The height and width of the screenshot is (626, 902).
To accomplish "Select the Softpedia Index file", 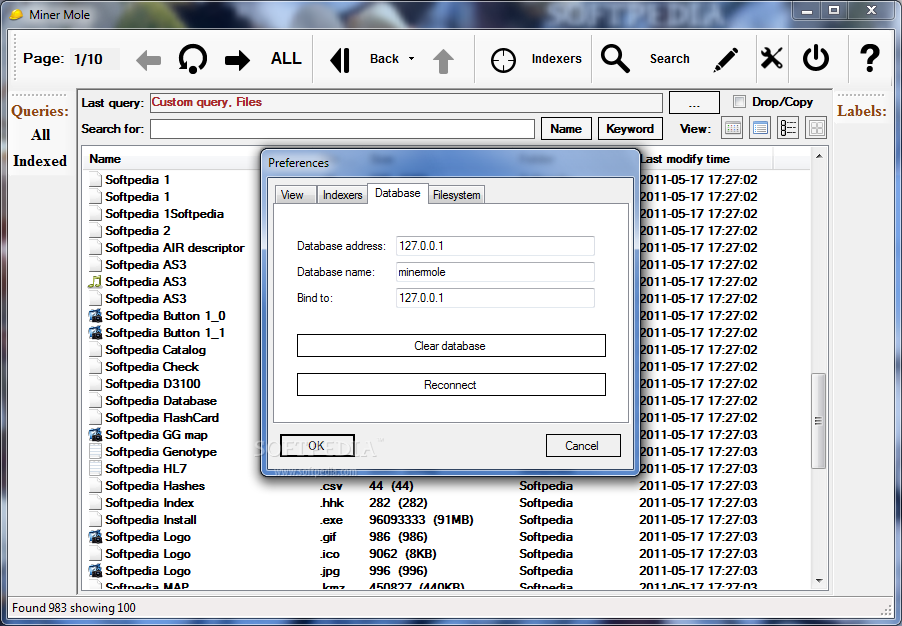I will pyautogui.click(x=150, y=503).
